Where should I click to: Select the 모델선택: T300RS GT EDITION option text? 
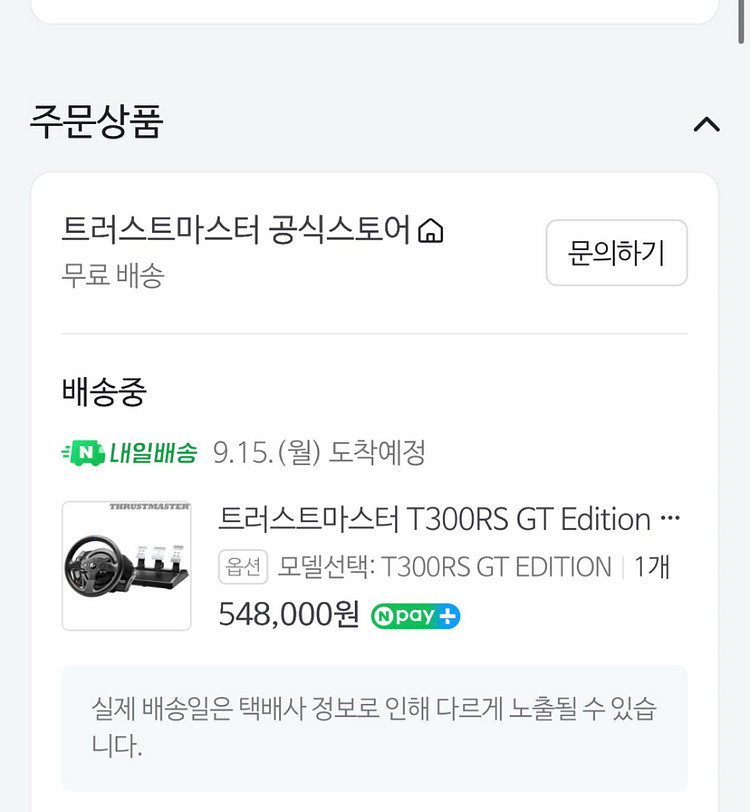click(445, 567)
